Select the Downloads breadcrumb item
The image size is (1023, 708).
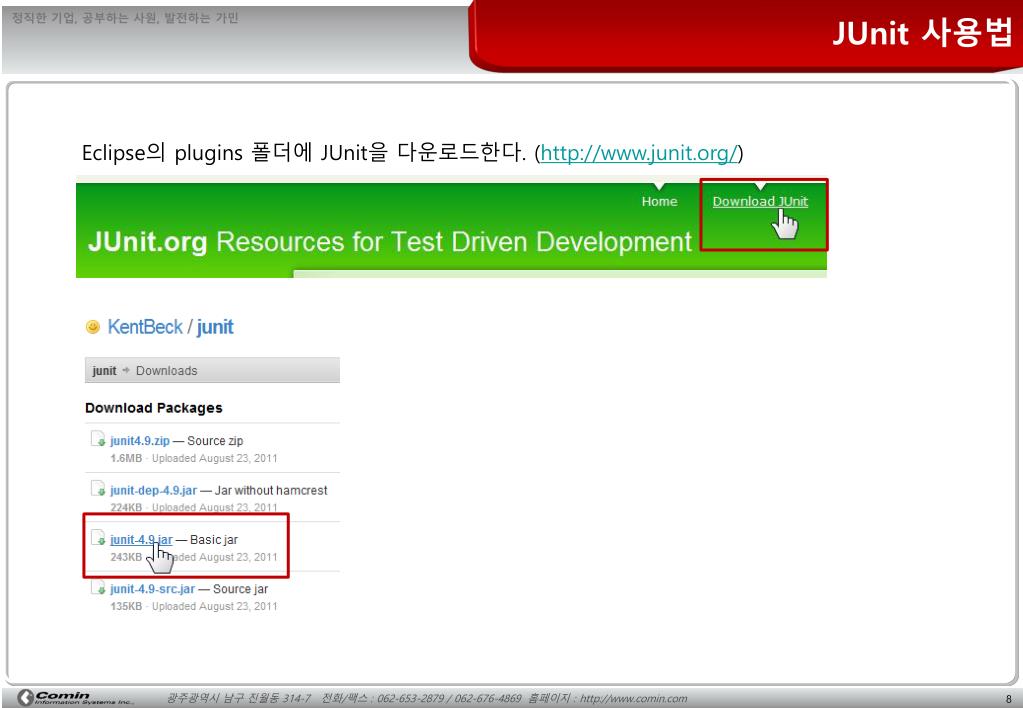[166, 371]
